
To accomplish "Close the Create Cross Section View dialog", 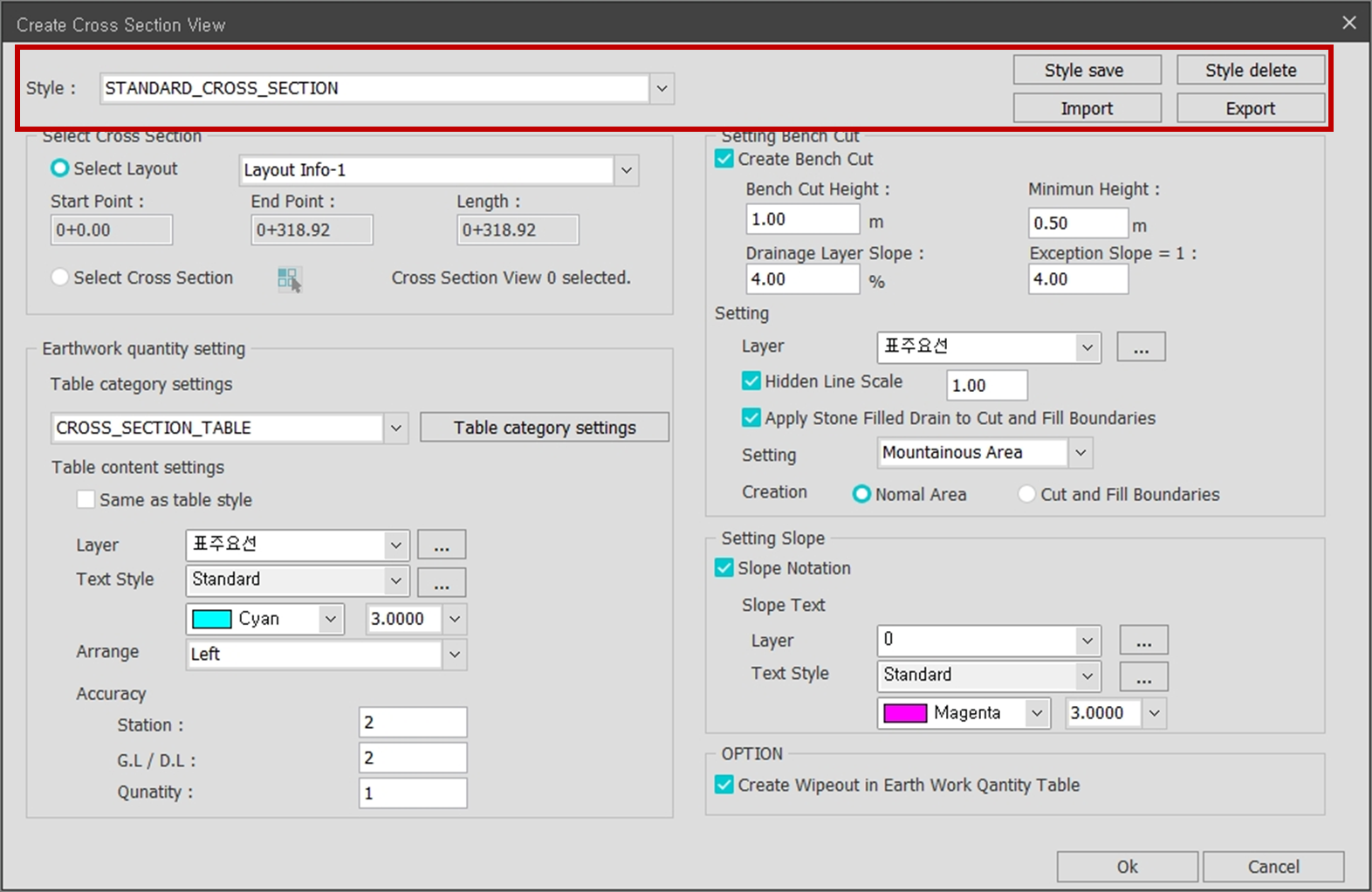I will [x=1348, y=24].
